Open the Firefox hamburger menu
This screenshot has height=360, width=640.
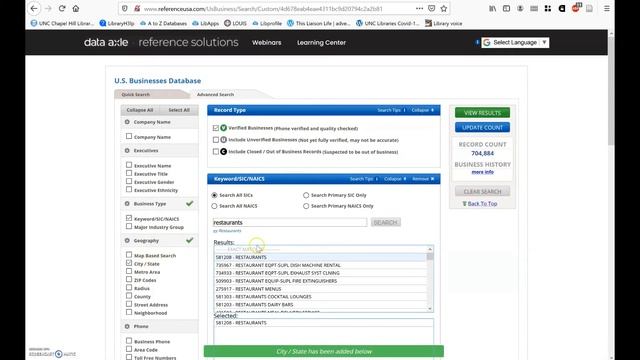[607, 9]
